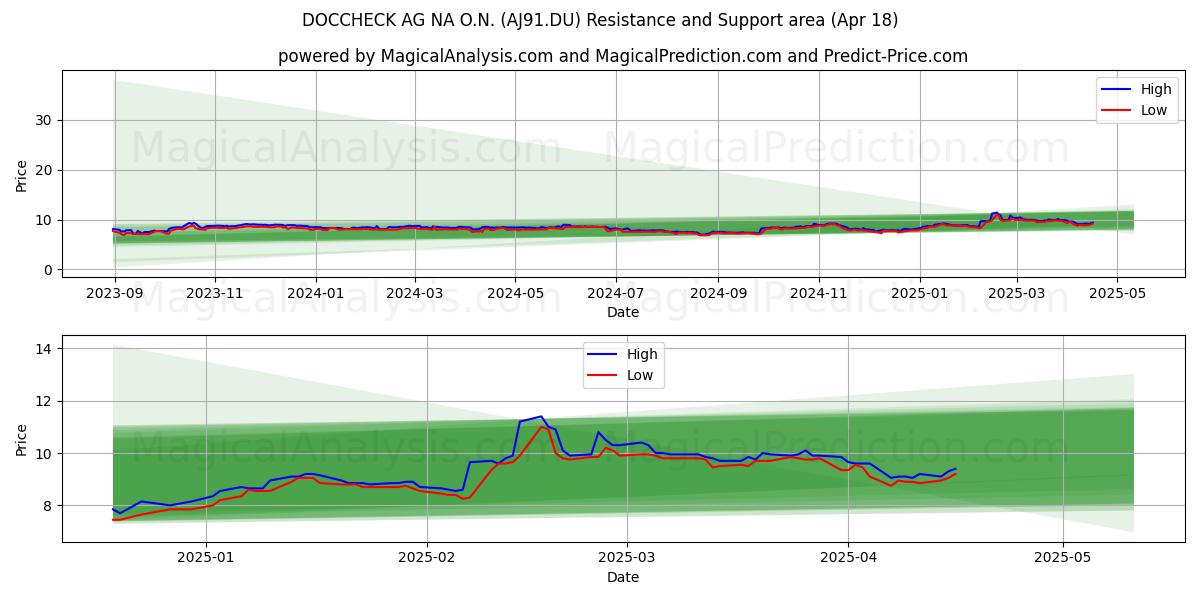Click the '2023-09' x-axis label

click(x=115, y=293)
